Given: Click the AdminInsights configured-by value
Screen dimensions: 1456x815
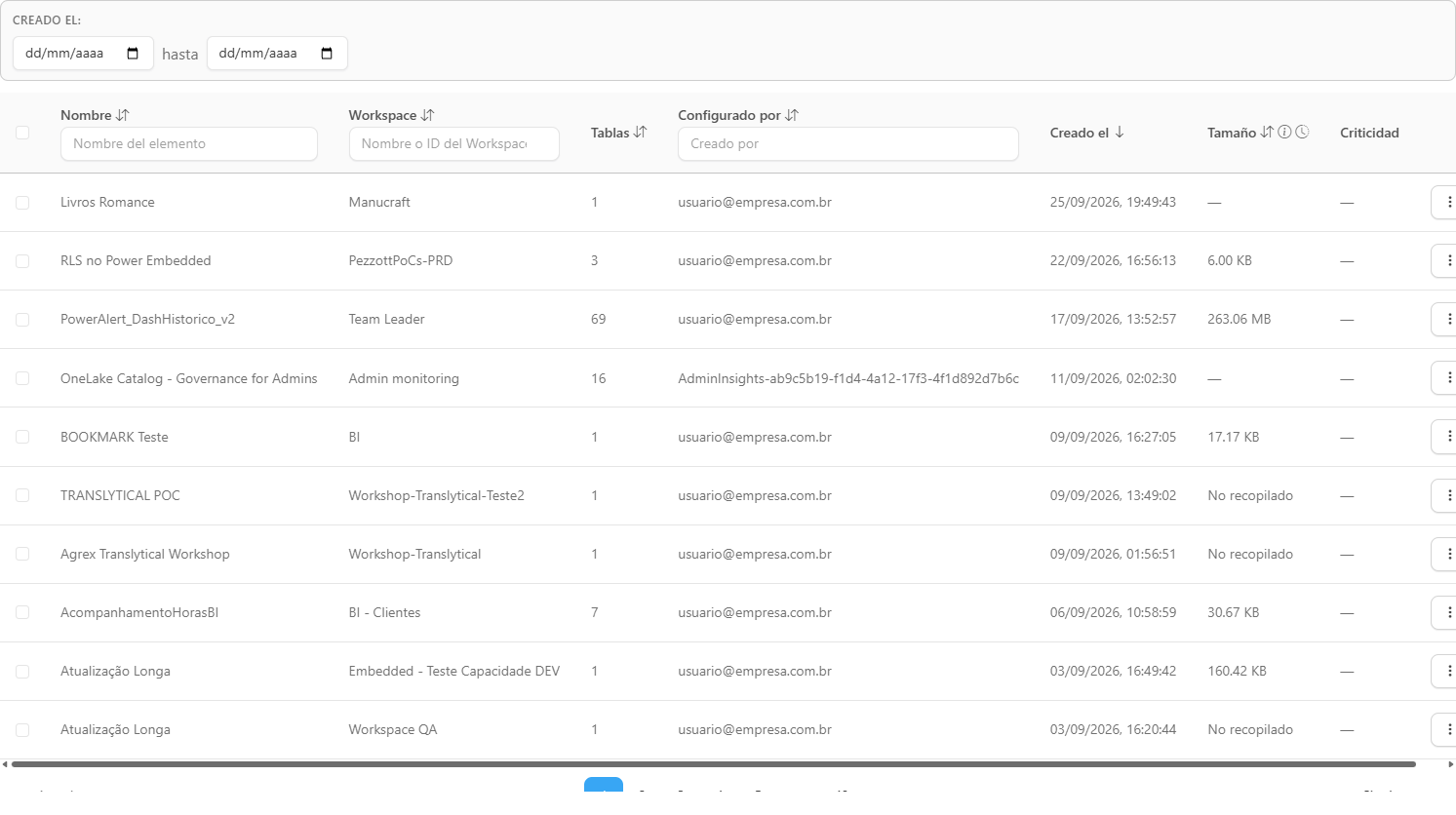Looking at the screenshot, I should (x=848, y=378).
